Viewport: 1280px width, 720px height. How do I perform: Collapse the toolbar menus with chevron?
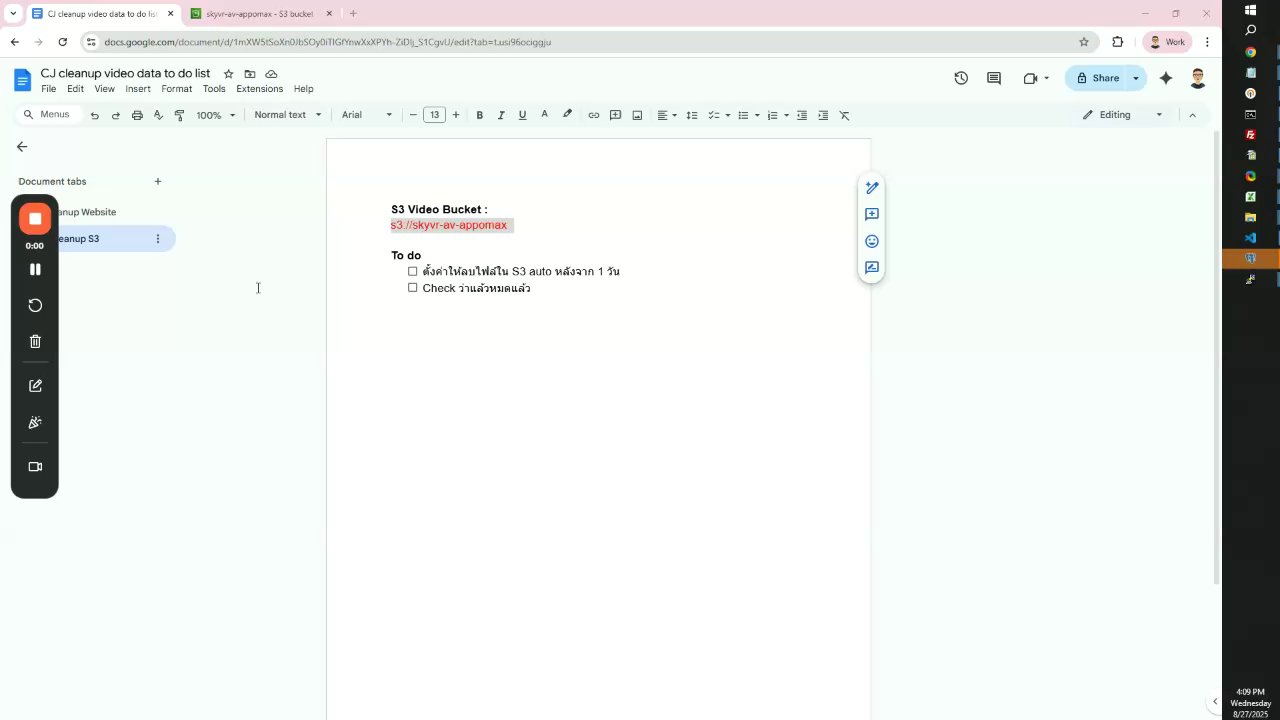click(x=1192, y=115)
